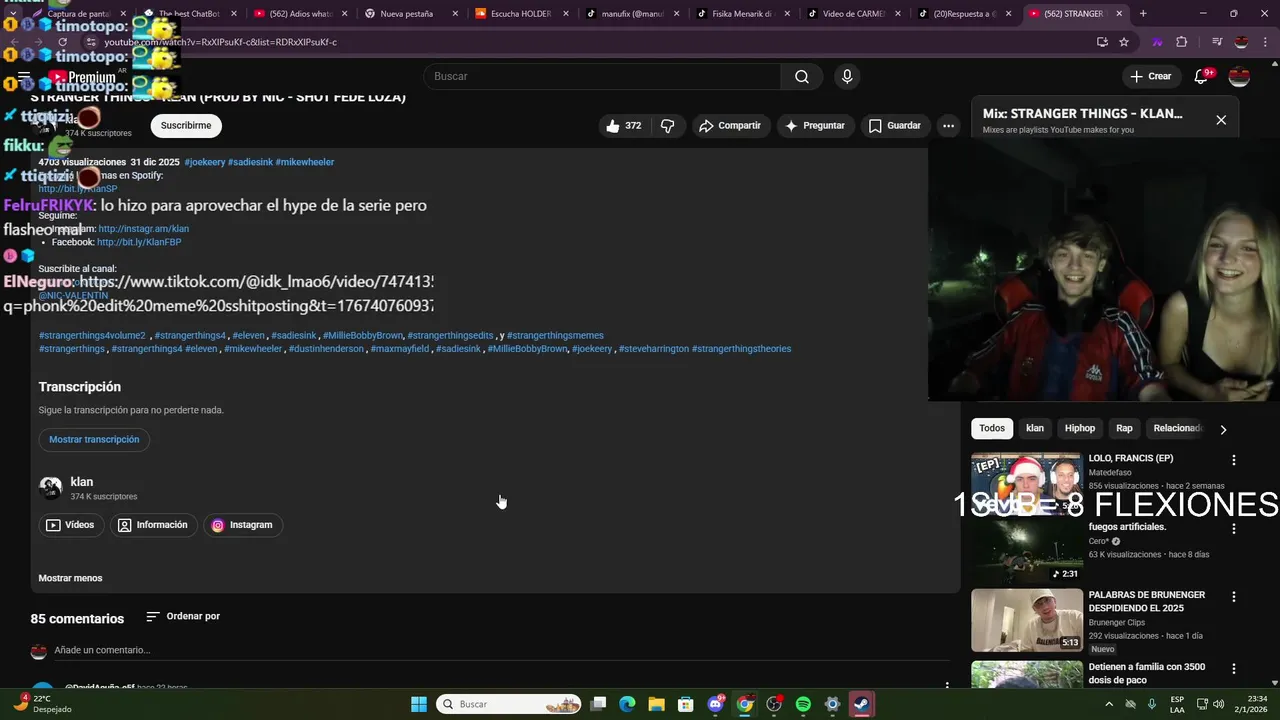Image resolution: width=1280 pixels, height=720 pixels.
Task: Open the klan channel name link
Action: 81,482
